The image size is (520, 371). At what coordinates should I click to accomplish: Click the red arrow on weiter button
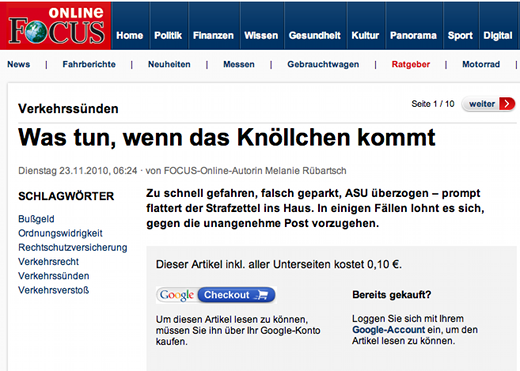[x=507, y=104]
